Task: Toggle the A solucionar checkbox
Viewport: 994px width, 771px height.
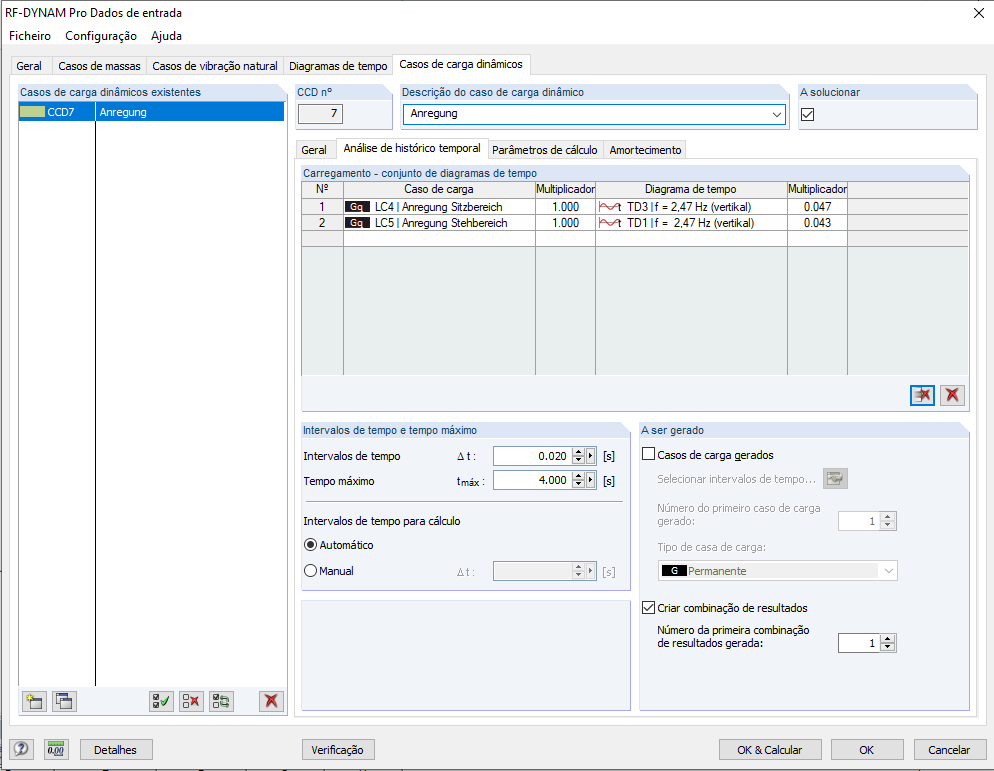Action: pos(808,114)
